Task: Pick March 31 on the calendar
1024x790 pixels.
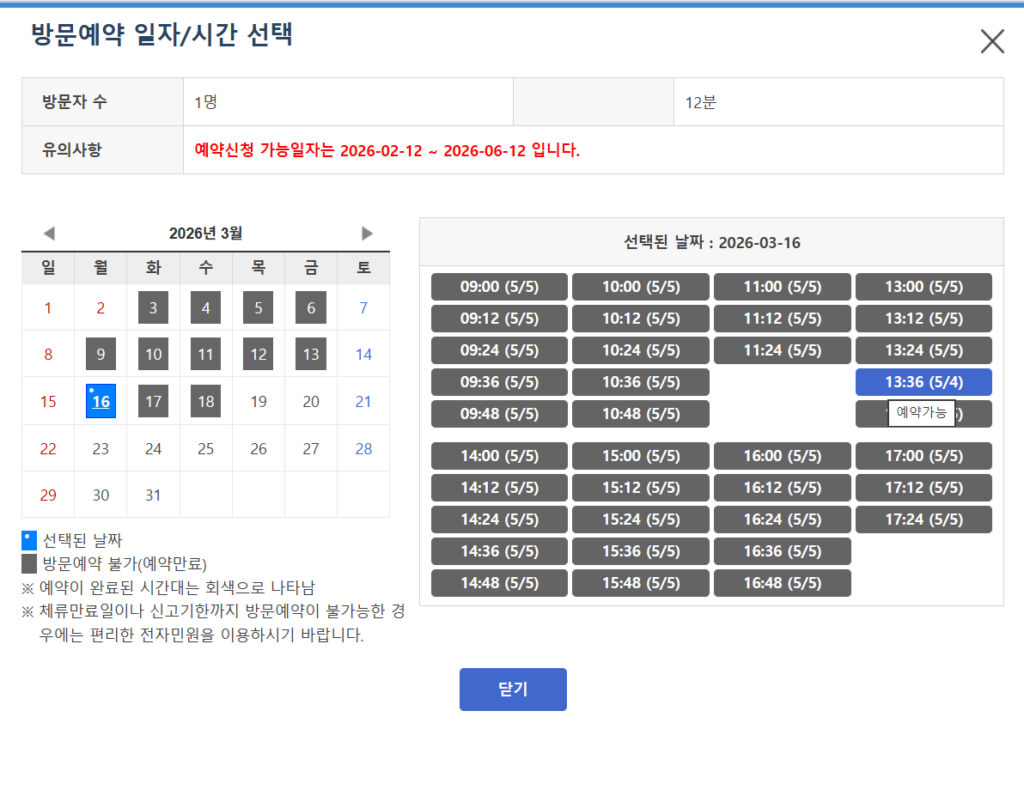Action: tap(153, 495)
